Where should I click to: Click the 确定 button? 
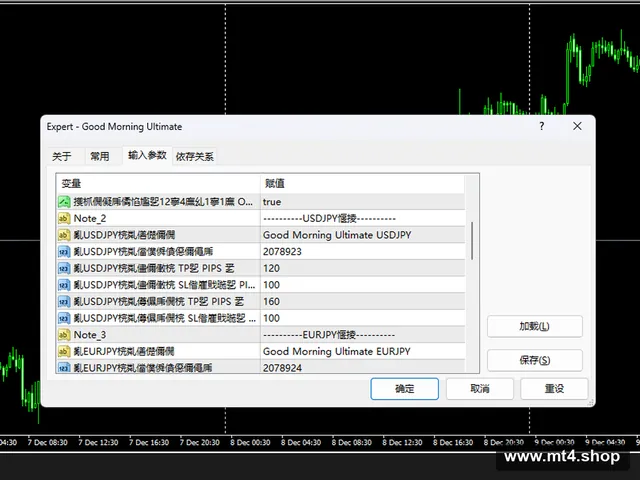click(x=404, y=389)
